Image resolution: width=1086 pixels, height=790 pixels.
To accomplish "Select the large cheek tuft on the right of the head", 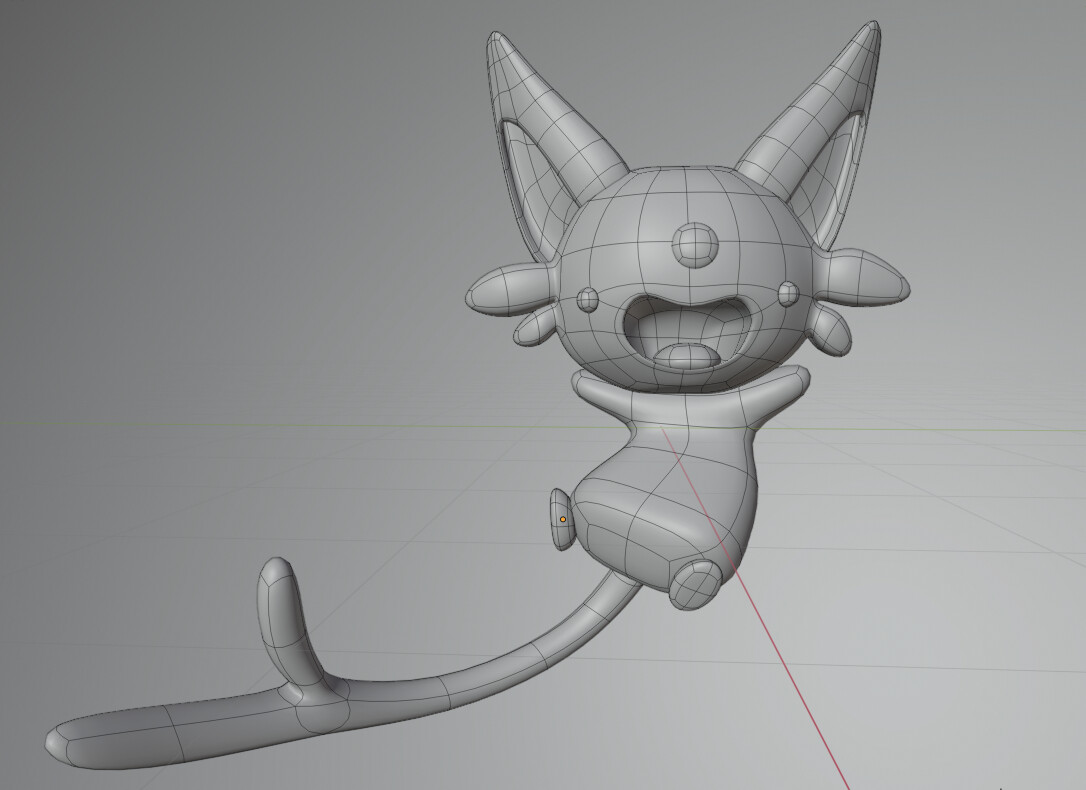I will click(x=864, y=278).
